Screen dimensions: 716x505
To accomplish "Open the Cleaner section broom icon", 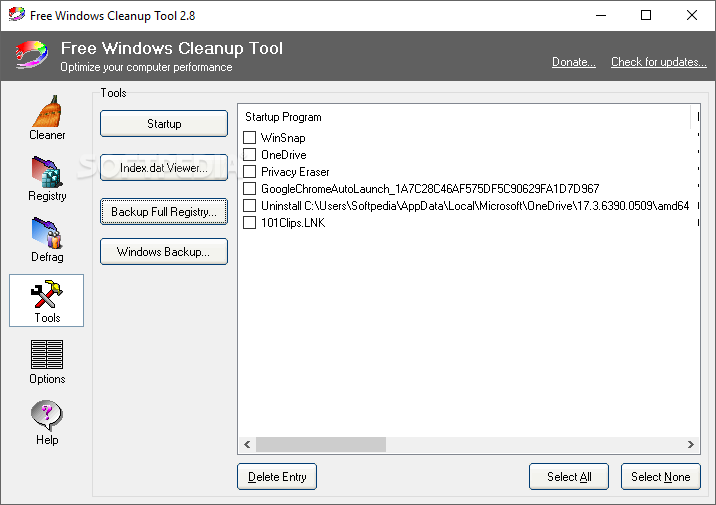I will 47,111.
